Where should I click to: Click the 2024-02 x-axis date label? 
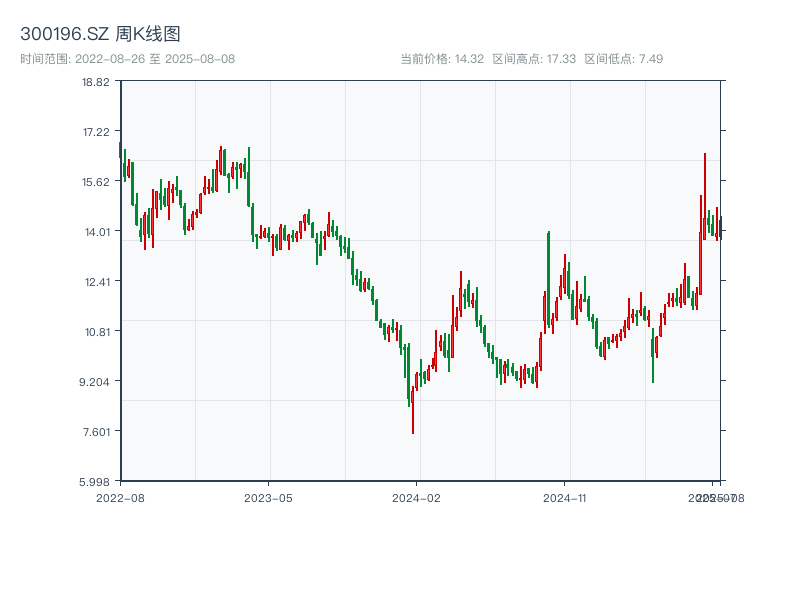pos(417,497)
